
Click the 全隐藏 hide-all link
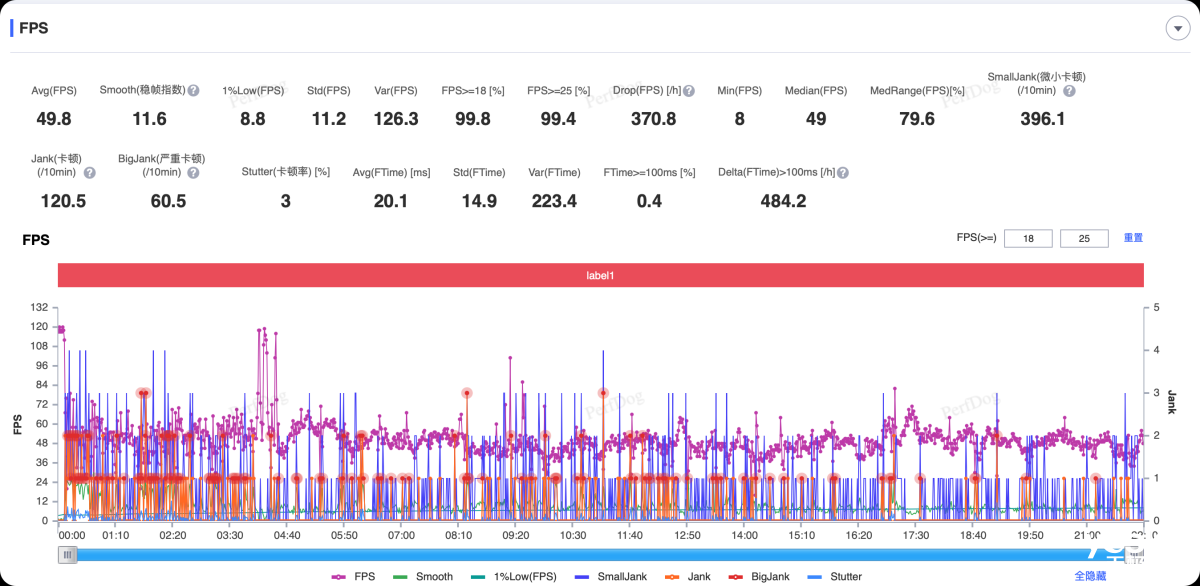tap(1091, 576)
